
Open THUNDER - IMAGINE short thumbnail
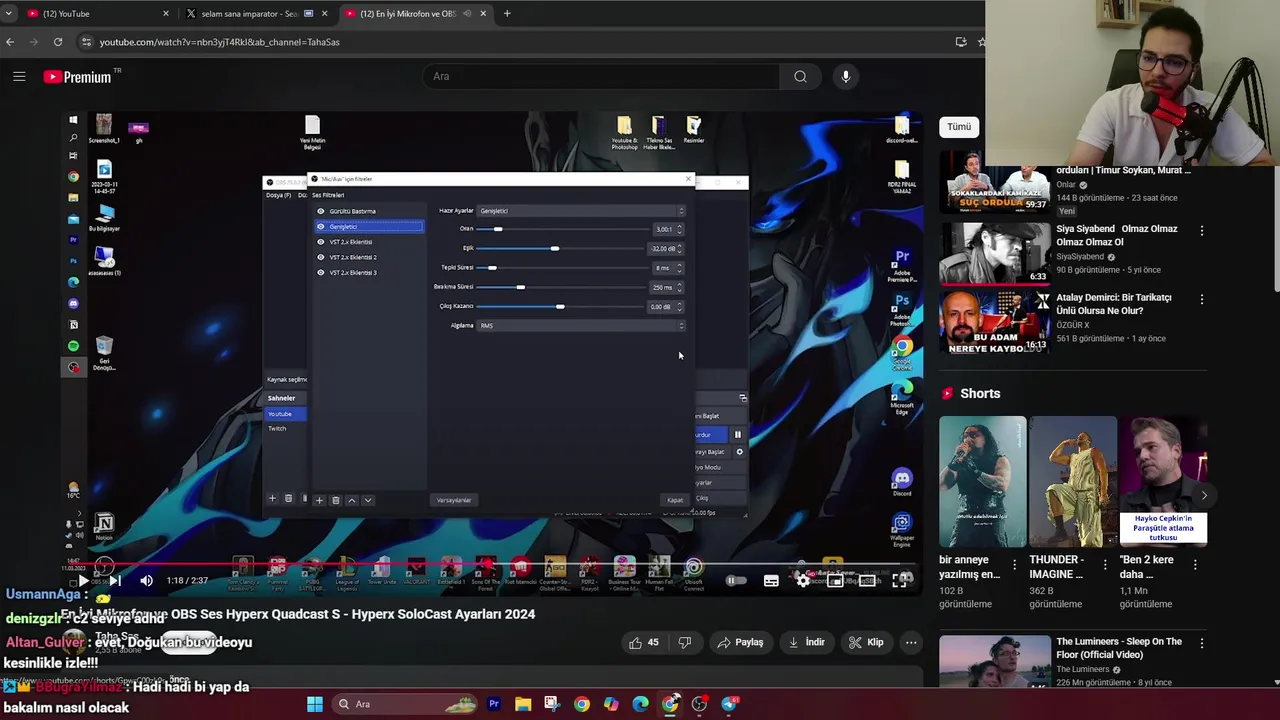point(1073,481)
